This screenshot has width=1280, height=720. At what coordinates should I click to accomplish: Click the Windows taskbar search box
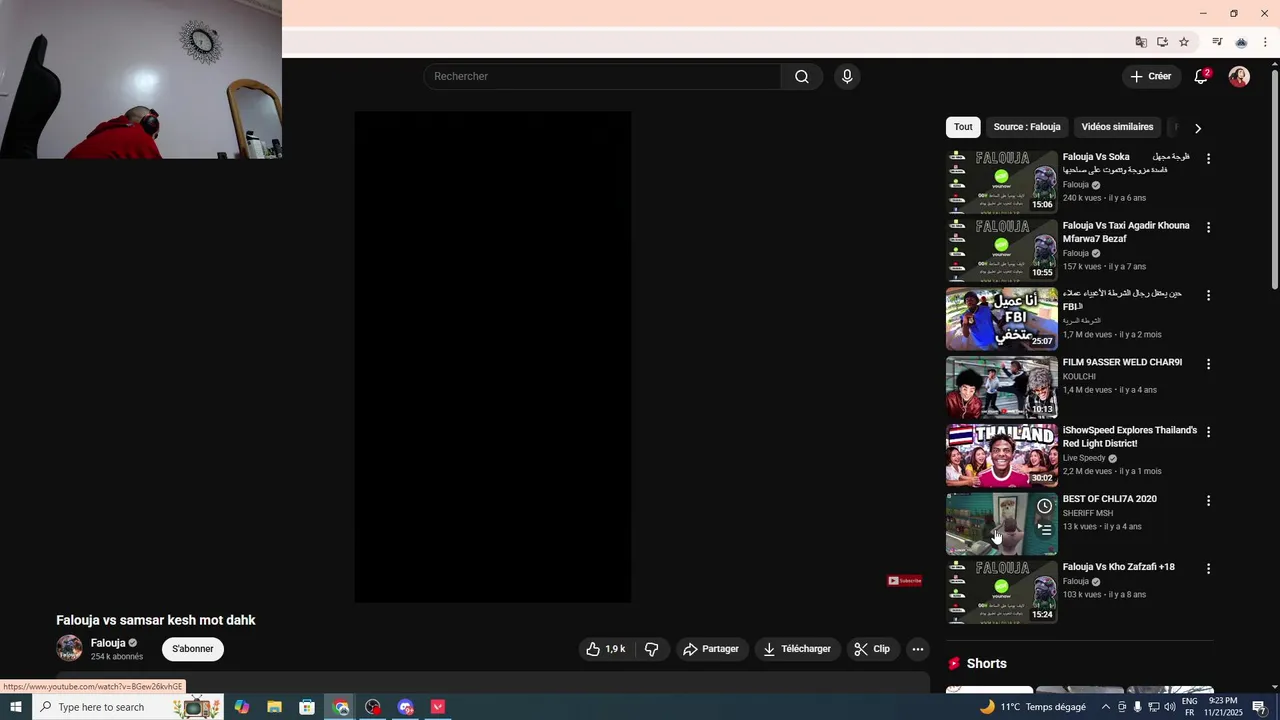[x=128, y=707]
